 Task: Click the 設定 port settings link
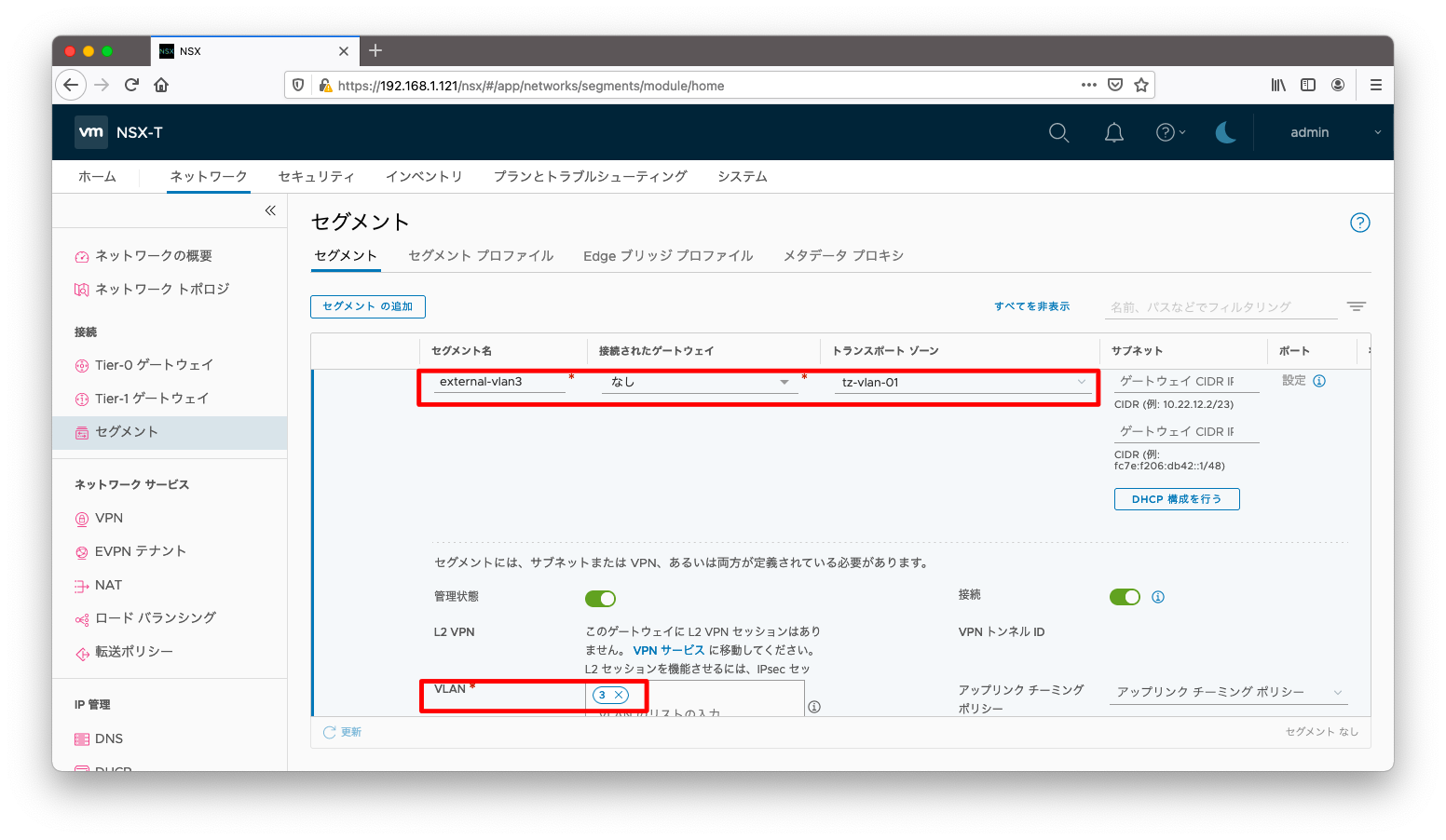tap(1294, 381)
